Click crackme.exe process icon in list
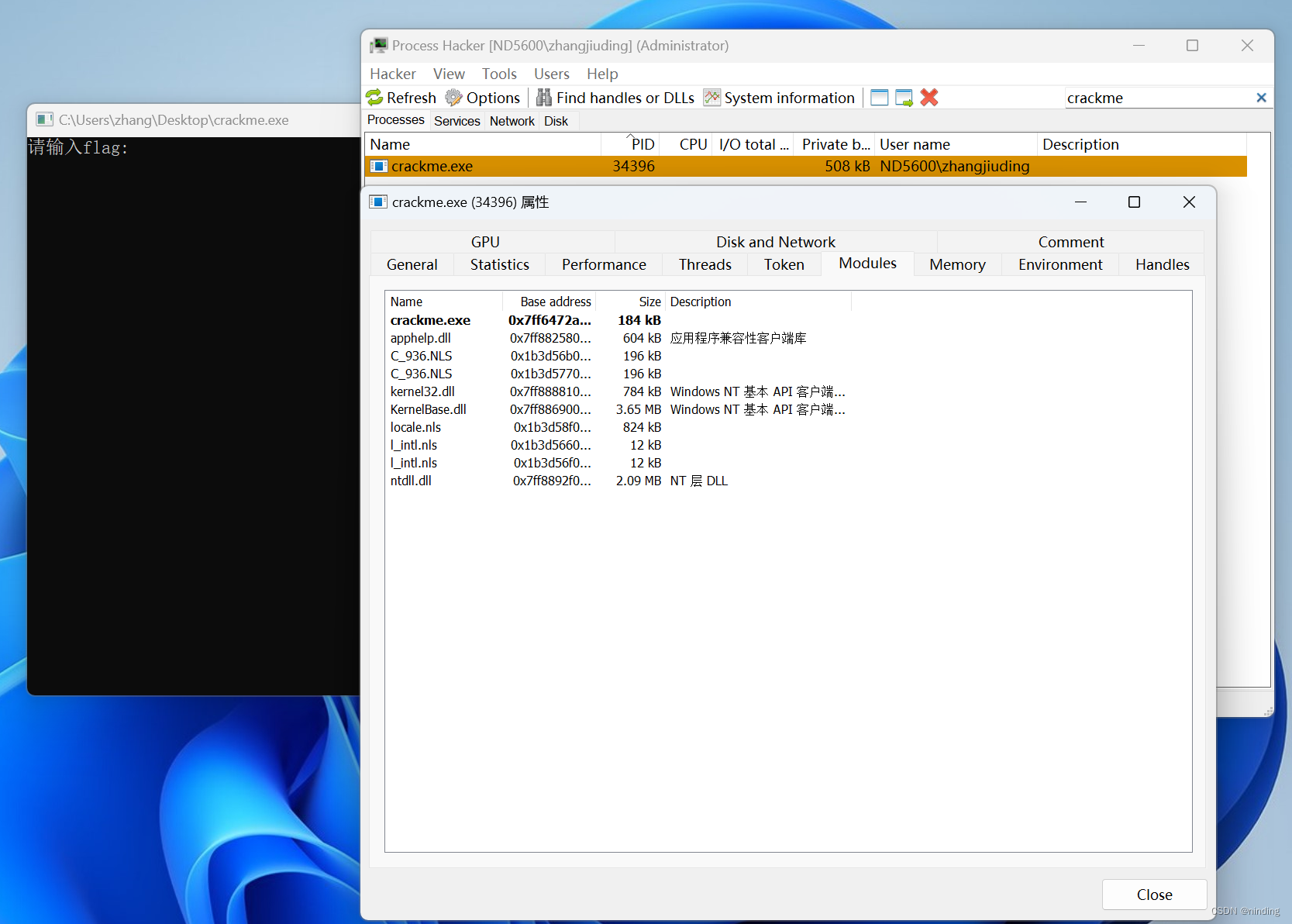The height and width of the screenshot is (924, 1292). click(x=379, y=166)
